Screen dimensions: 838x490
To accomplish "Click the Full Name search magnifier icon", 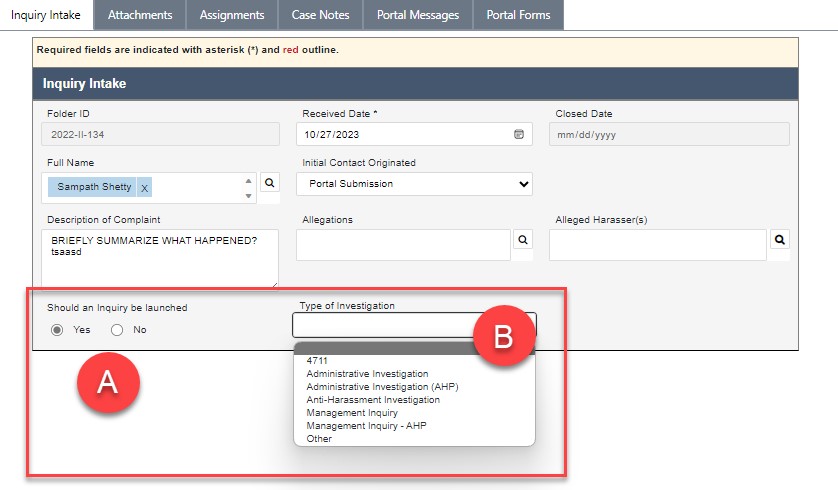I will [269, 183].
